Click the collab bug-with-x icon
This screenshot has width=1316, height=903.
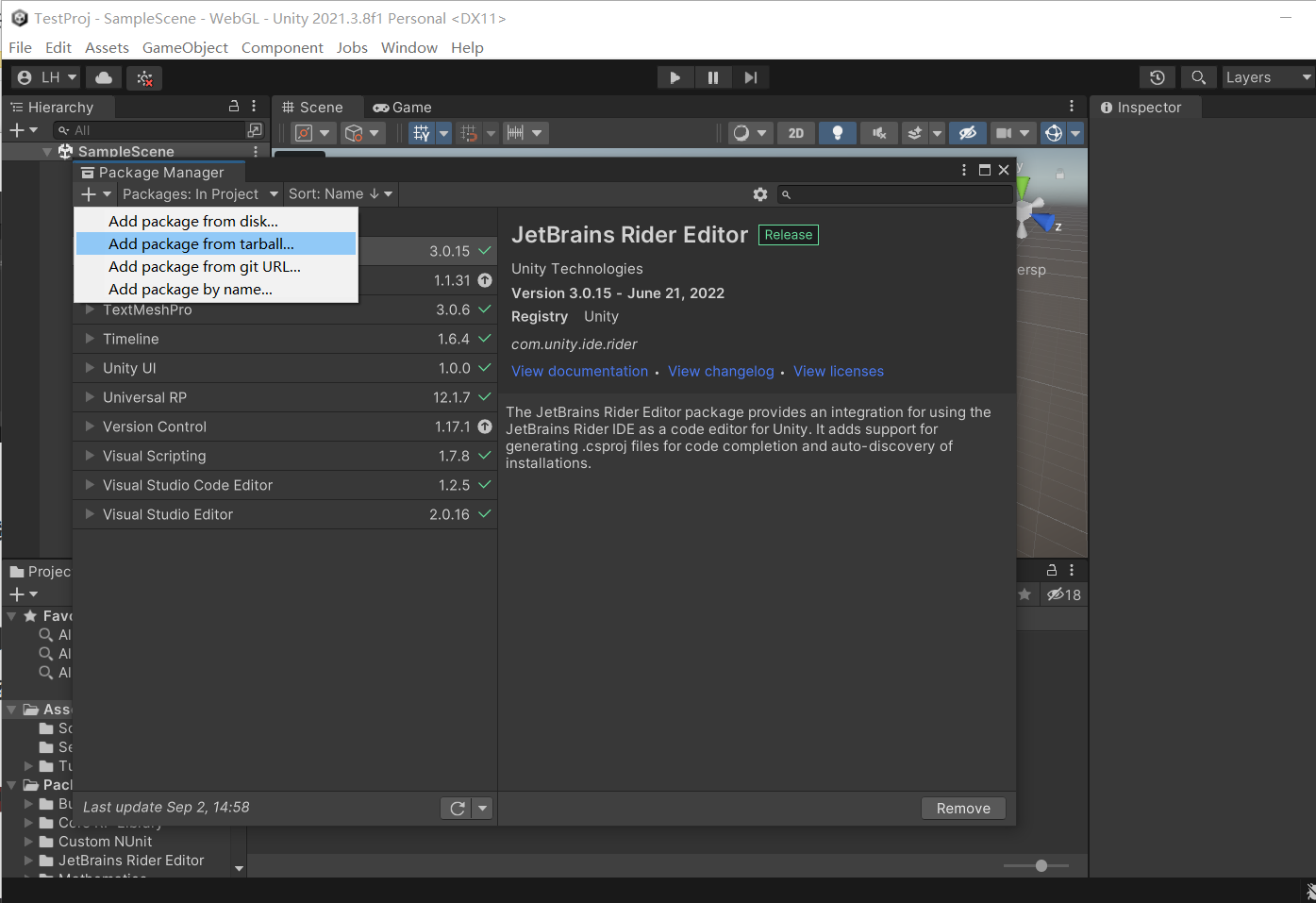coord(144,77)
